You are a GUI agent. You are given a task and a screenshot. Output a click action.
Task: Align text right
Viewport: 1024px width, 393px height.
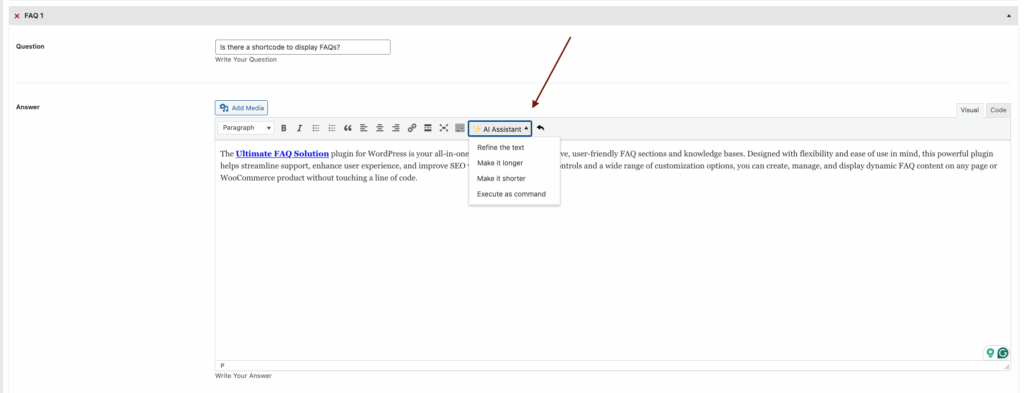(x=396, y=128)
